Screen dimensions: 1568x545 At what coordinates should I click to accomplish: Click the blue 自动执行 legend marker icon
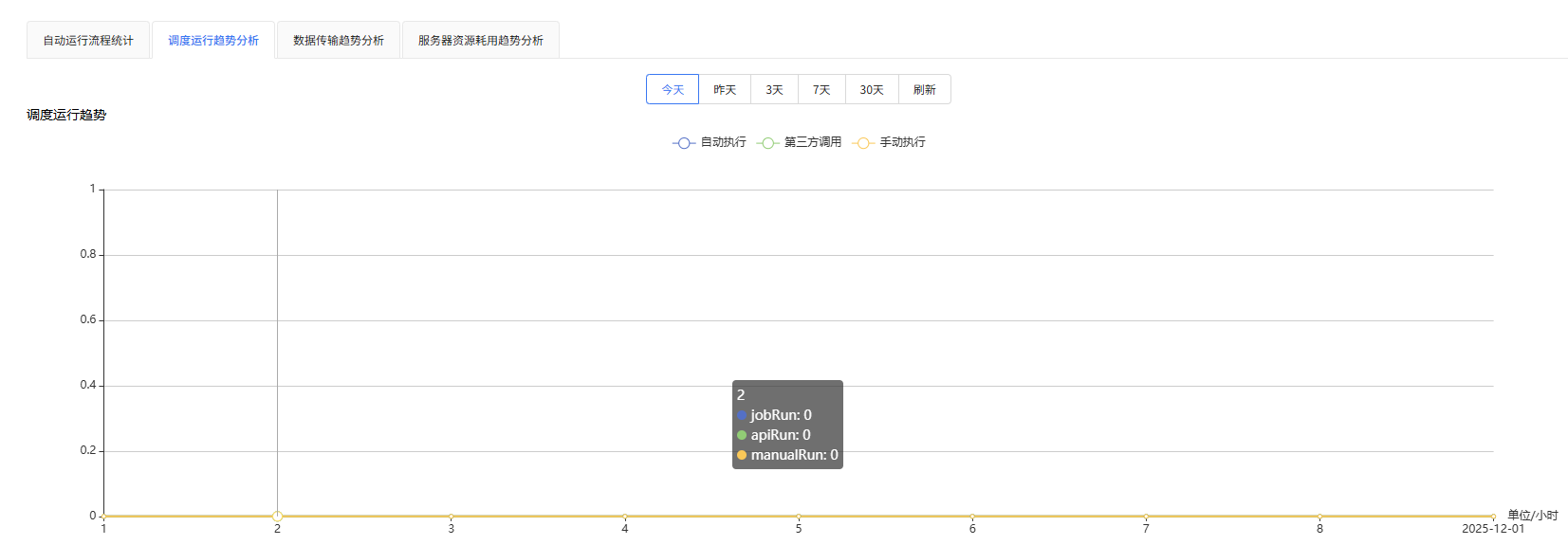[x=684, y=143]
